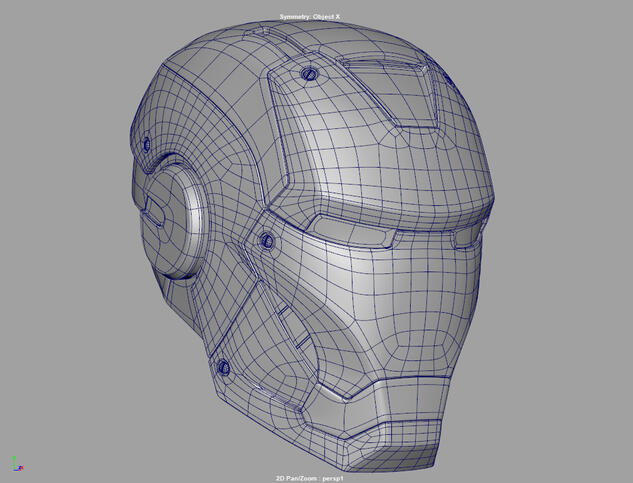Screen dimensions: 633x483
Task: Select the central hinge bolt beside the cheek
Action: point(268,240)
